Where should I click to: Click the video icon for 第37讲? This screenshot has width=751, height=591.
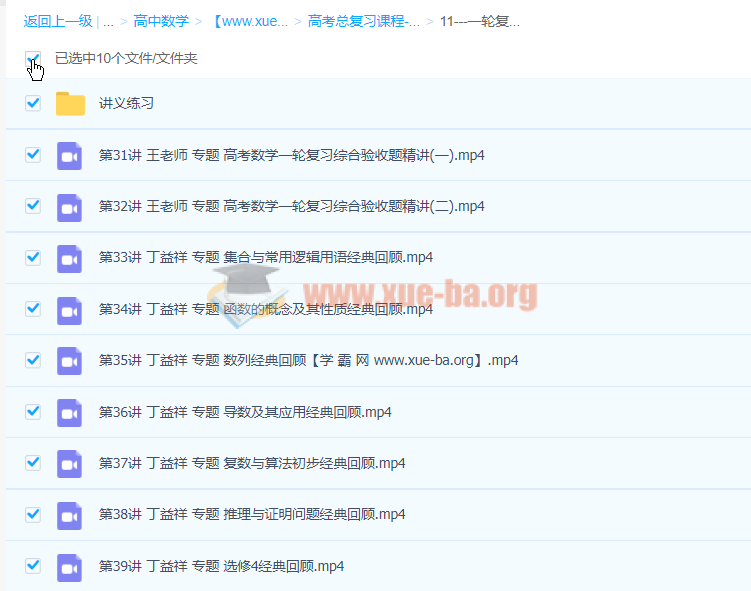[69, 463]
